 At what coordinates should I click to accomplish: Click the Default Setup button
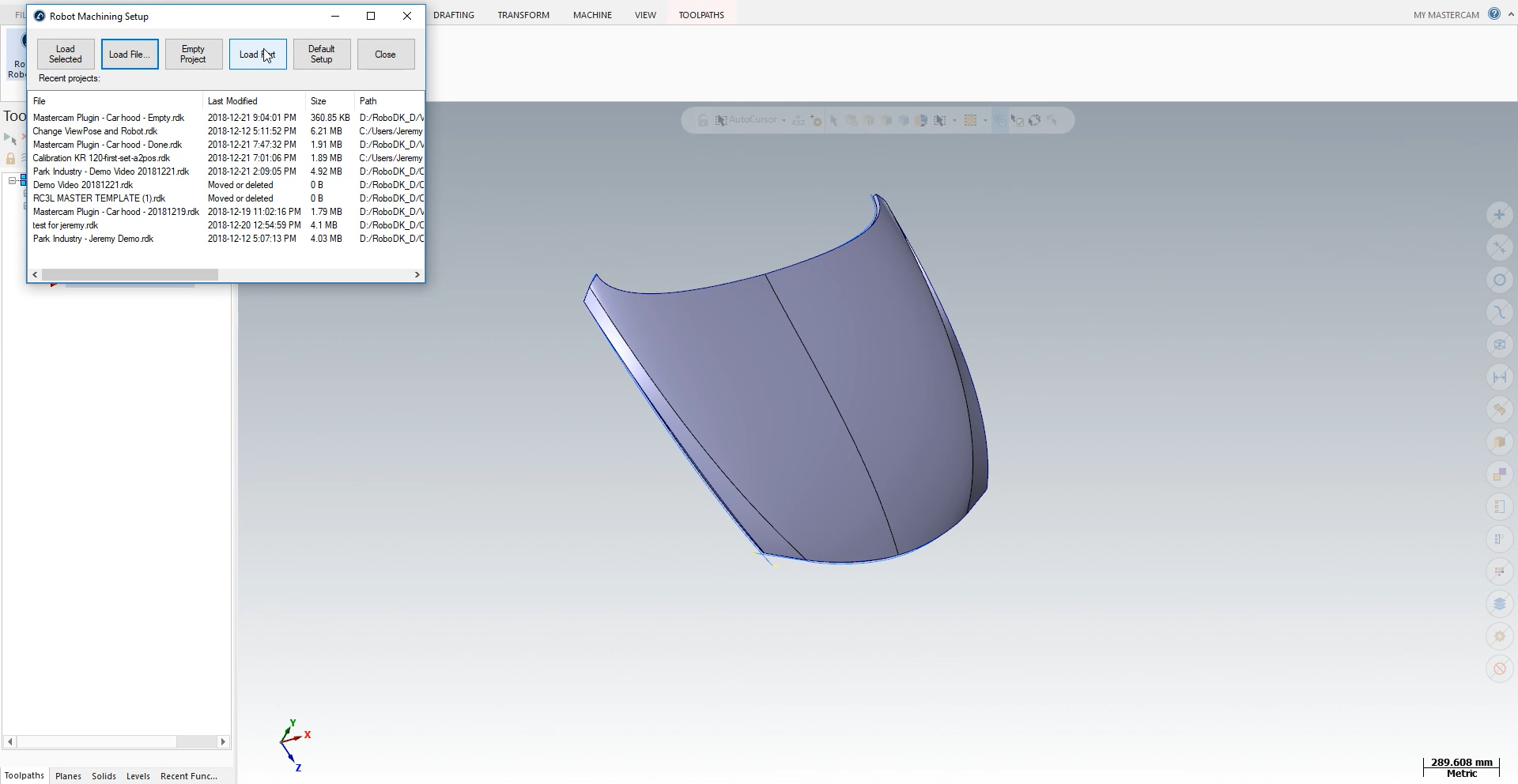(x=322, y=55)
